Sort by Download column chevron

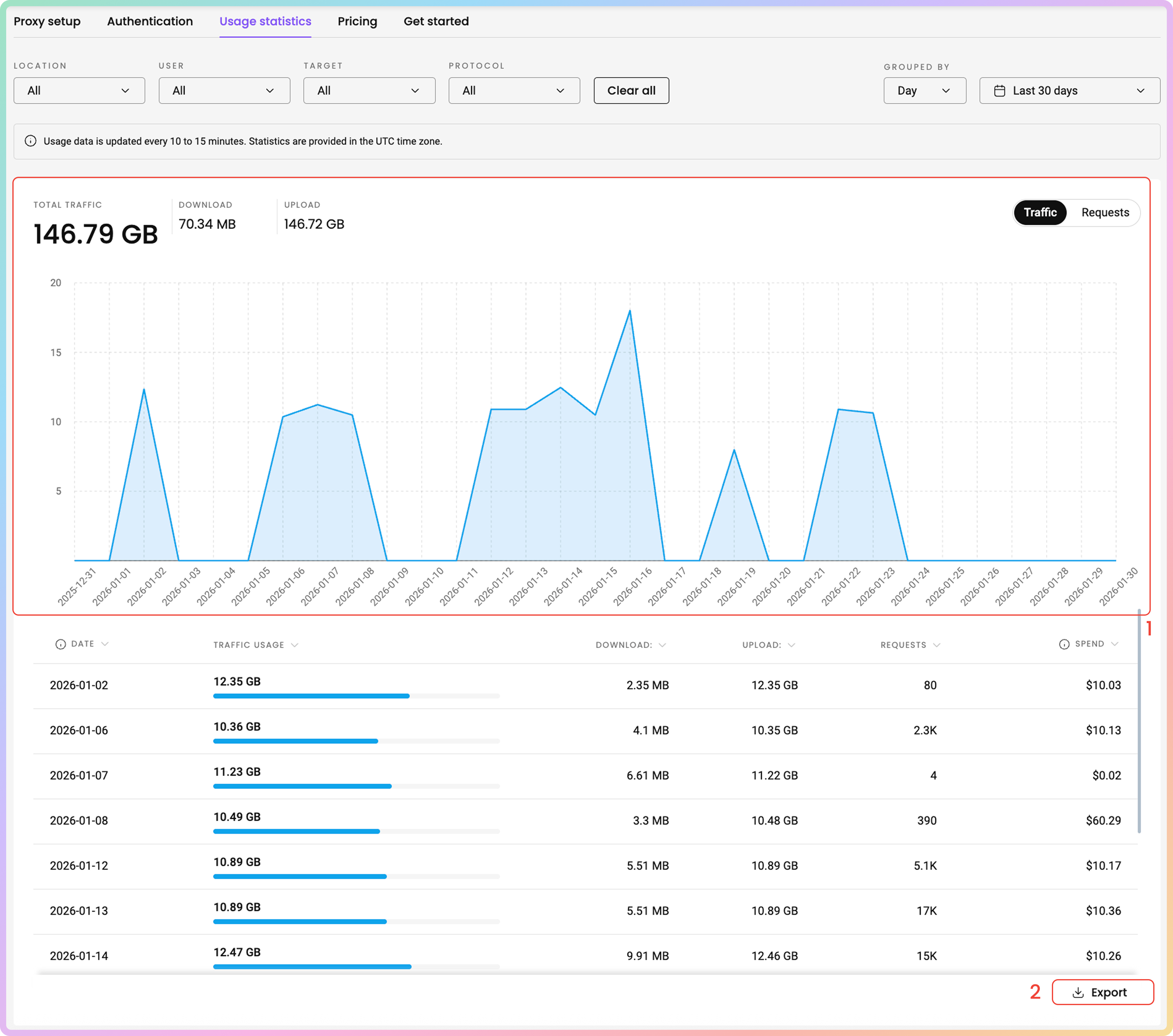pyautogui.click(x=662, y=645)
